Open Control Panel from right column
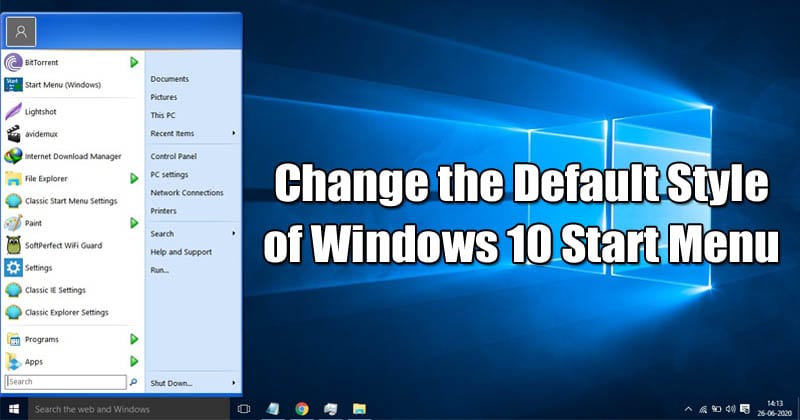The image size is (800, 420). (173, 156)
